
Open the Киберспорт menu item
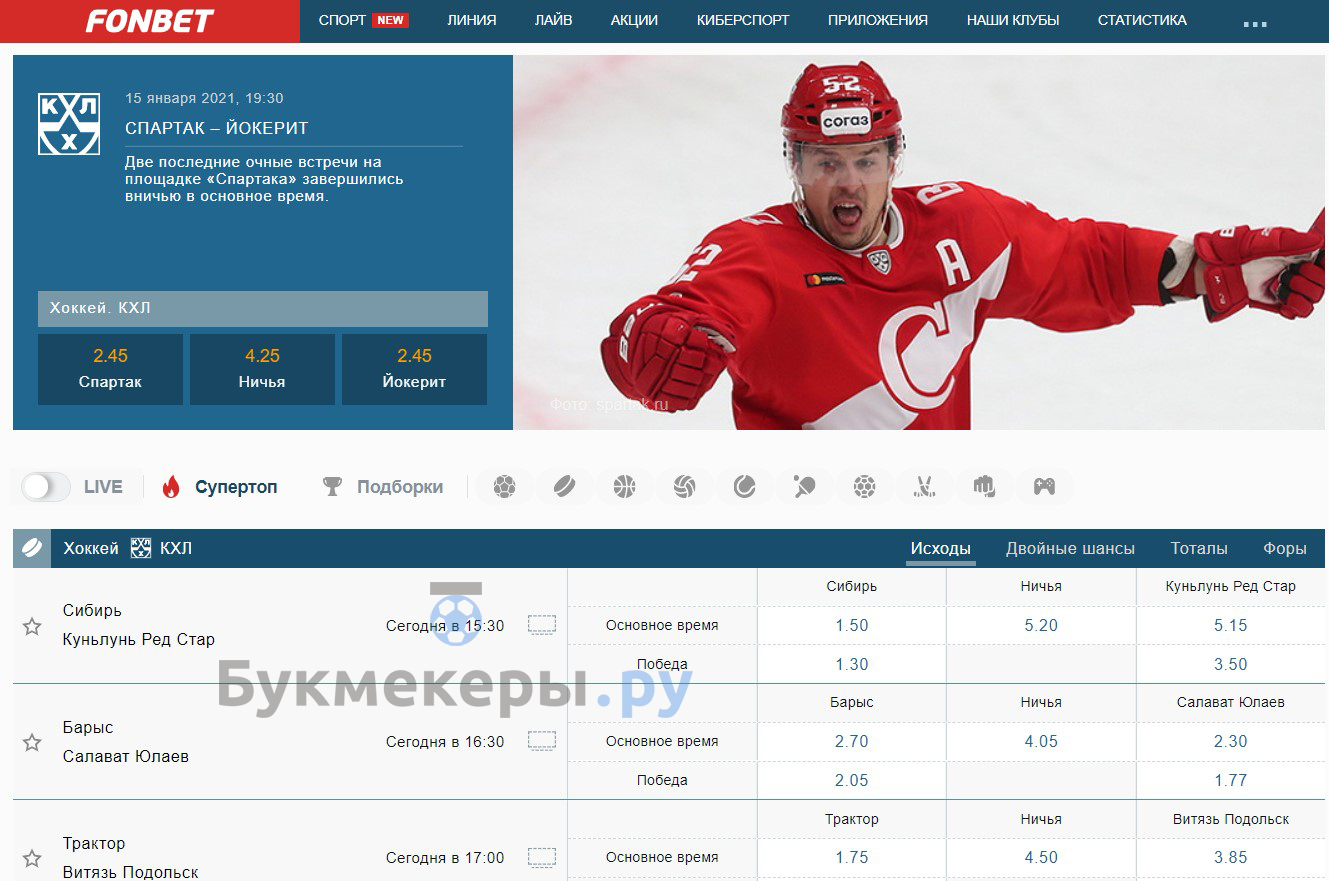(742, 20)
